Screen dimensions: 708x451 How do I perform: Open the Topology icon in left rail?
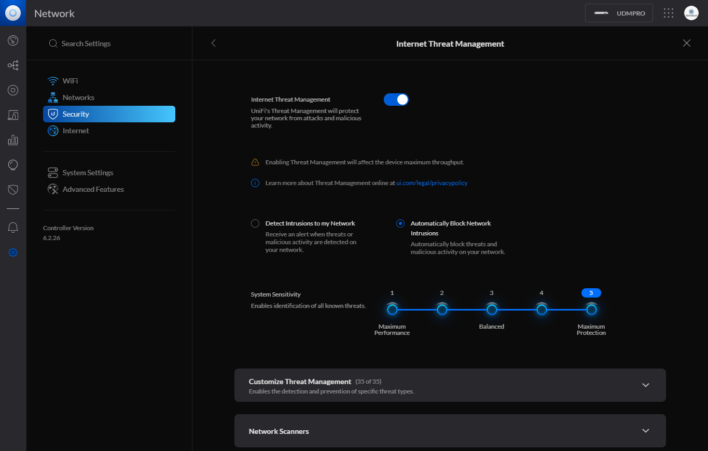[13, 65]
